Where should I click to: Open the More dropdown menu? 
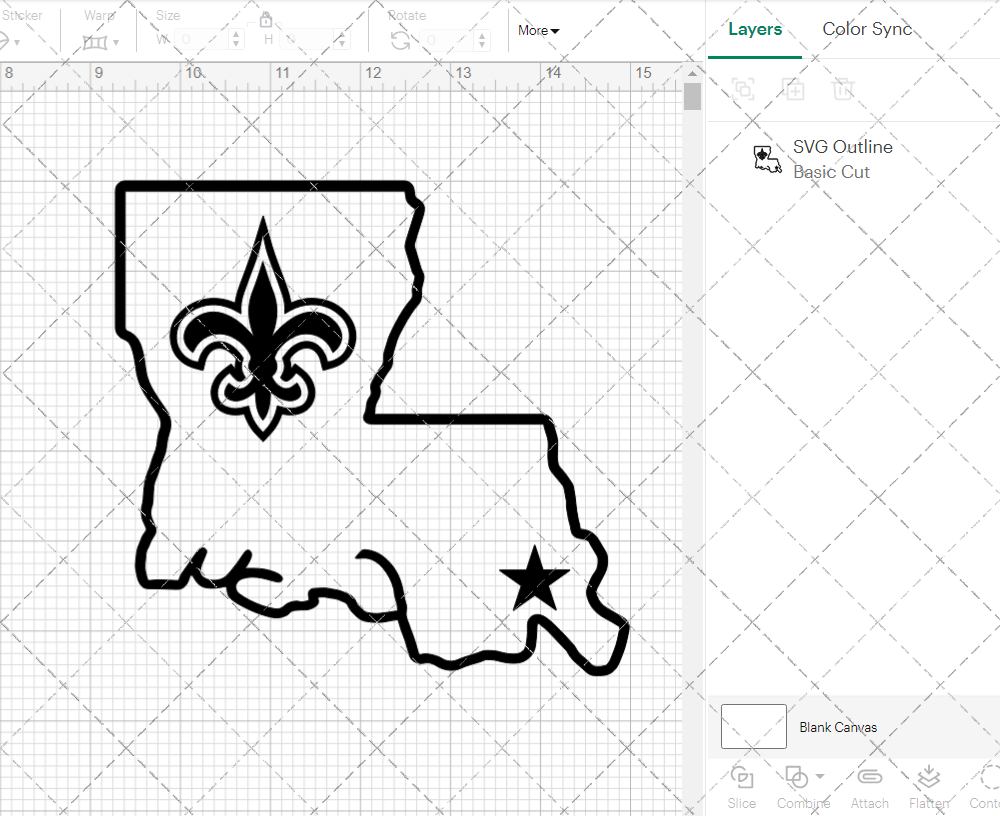(x=538, y=31)
